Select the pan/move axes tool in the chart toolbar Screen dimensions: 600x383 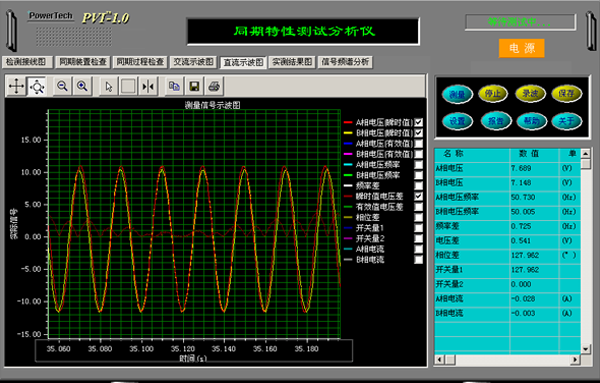coord(16,86)
